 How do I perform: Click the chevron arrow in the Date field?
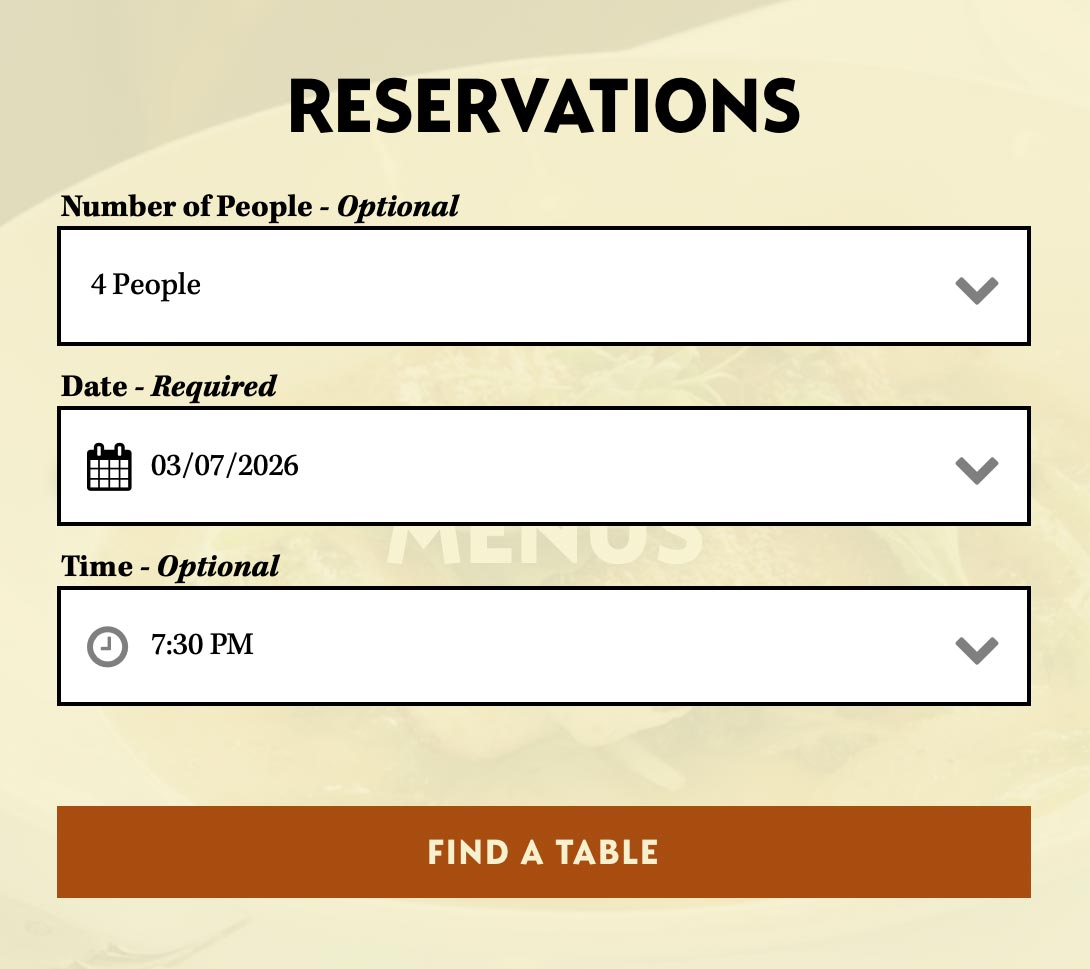pyautogui.click(x=976, y=470)
